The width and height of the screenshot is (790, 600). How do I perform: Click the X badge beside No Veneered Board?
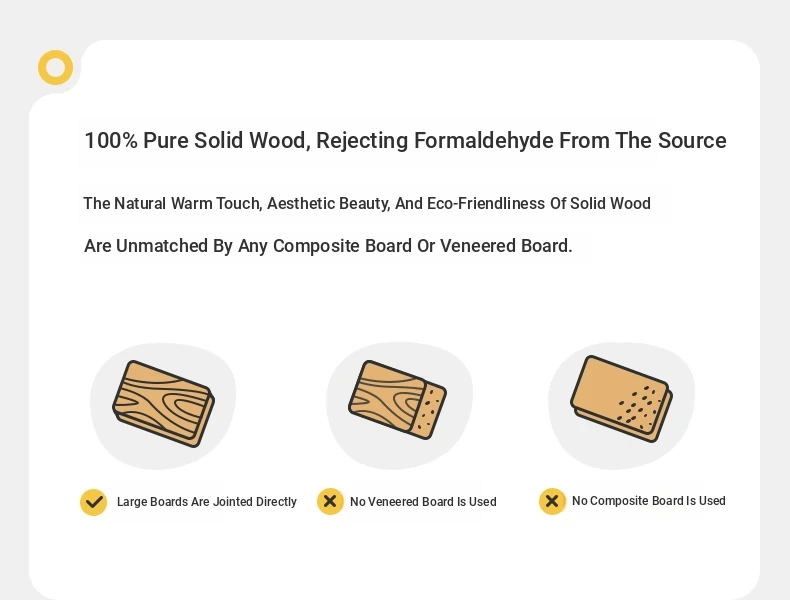coord(330,501)
